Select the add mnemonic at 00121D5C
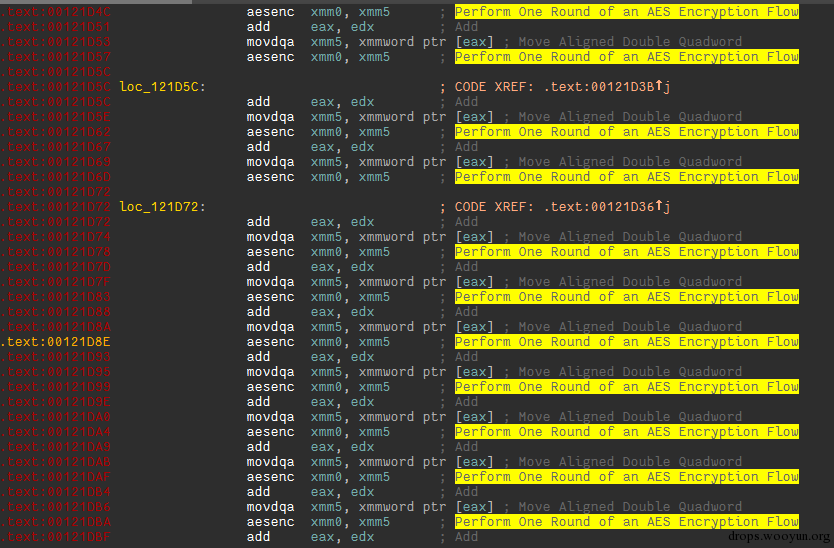Image resolution: width=834 pixels, height=548 pixels. (x=258, y=102)
